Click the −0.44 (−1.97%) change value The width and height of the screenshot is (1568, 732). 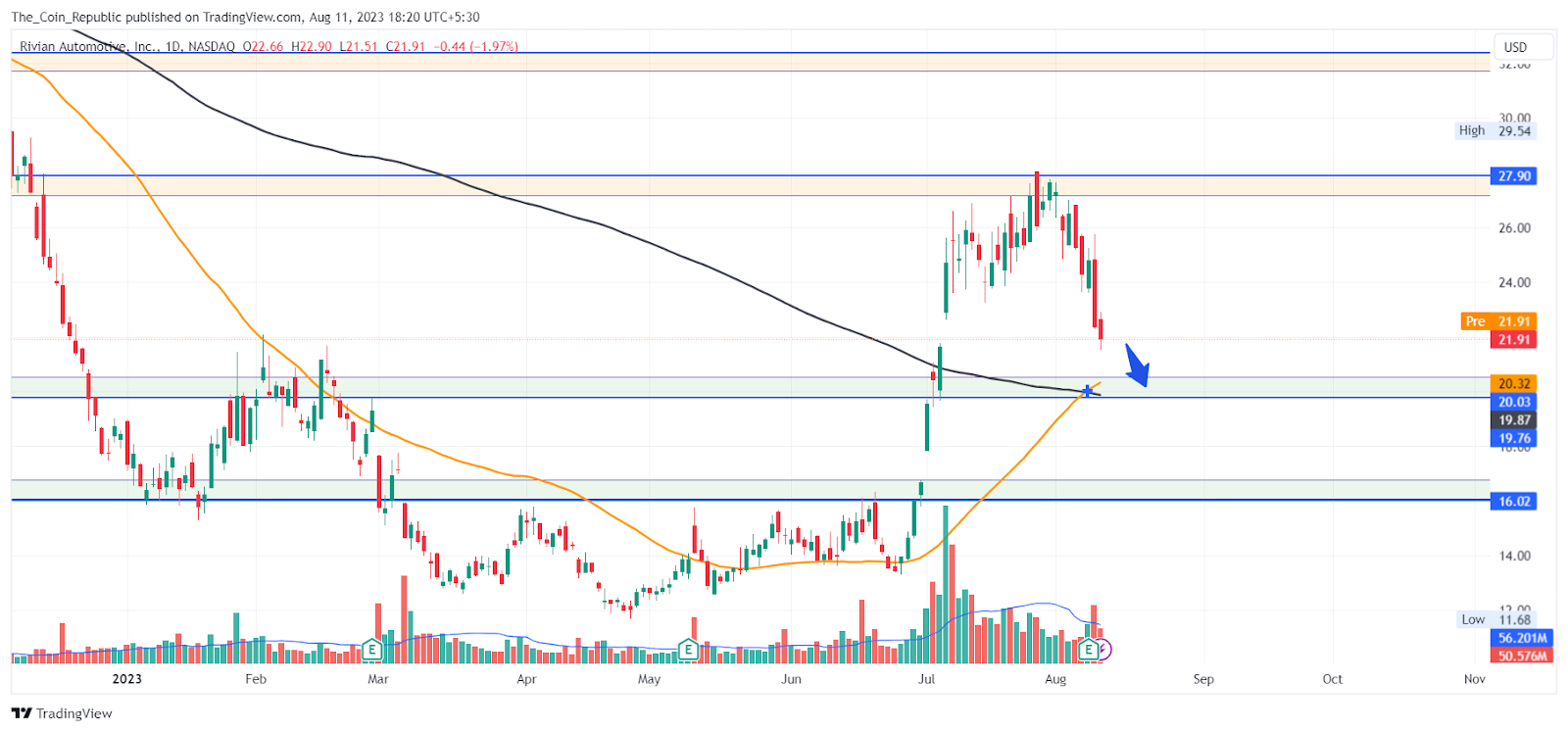pyautogui.click(x=476, y=46)
